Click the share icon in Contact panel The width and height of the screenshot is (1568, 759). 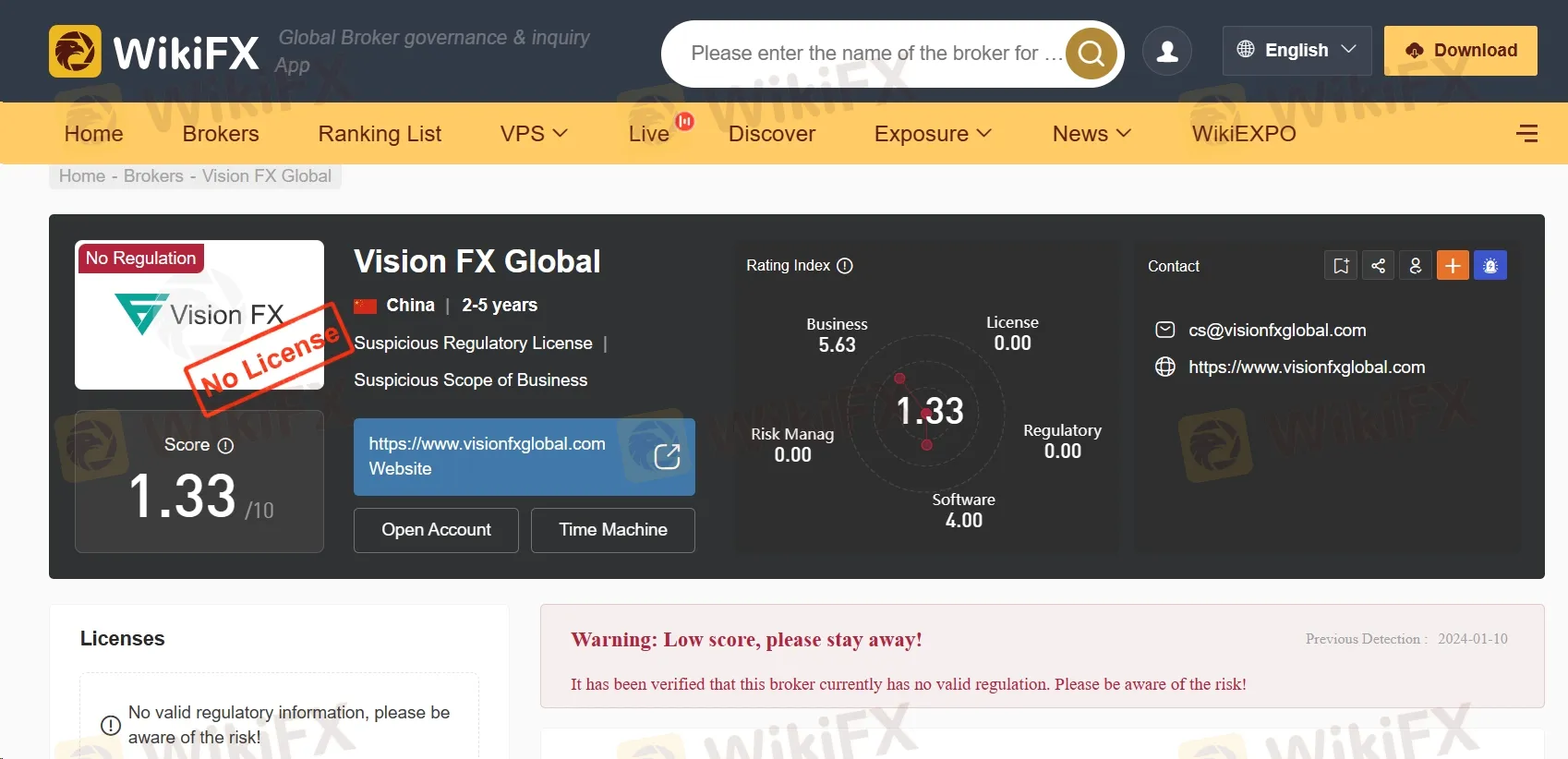tap(1378, 266)
